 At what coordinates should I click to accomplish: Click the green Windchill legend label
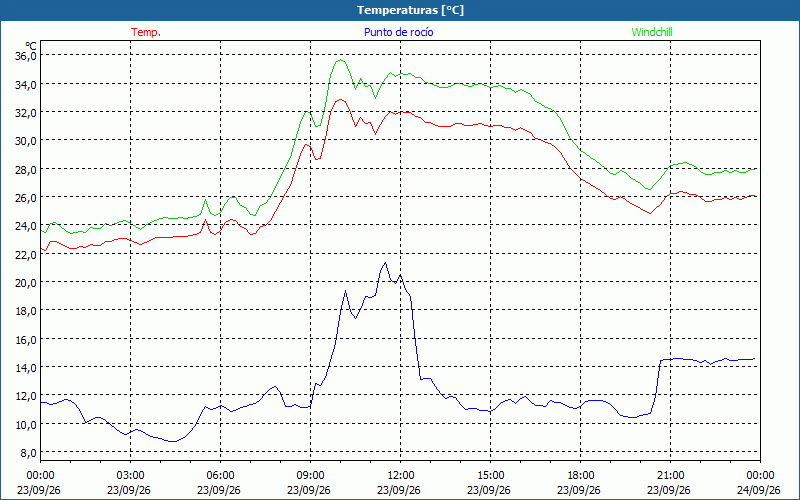pos(652,32)
